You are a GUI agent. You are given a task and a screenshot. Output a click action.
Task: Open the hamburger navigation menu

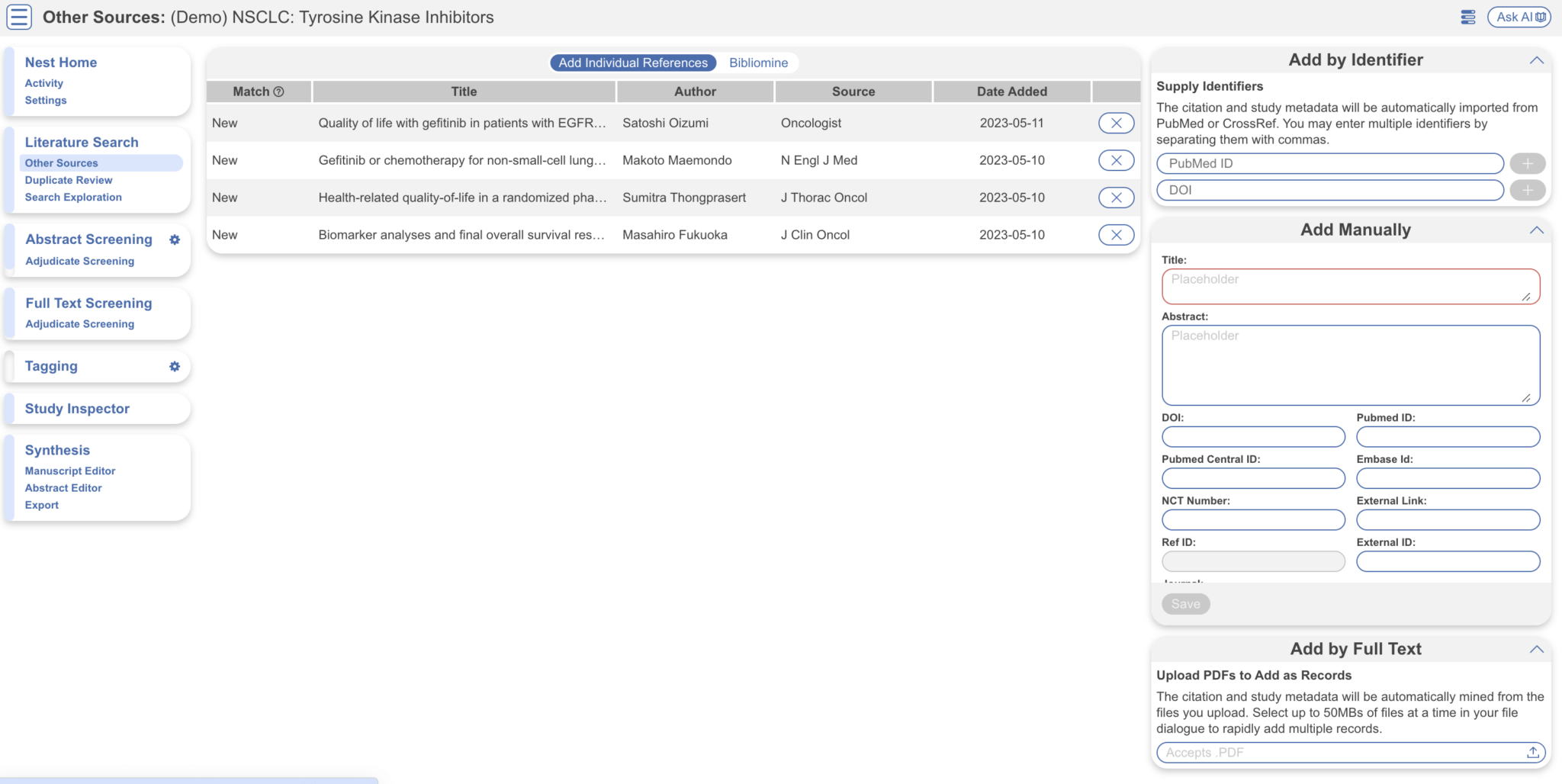coord(19,16)
